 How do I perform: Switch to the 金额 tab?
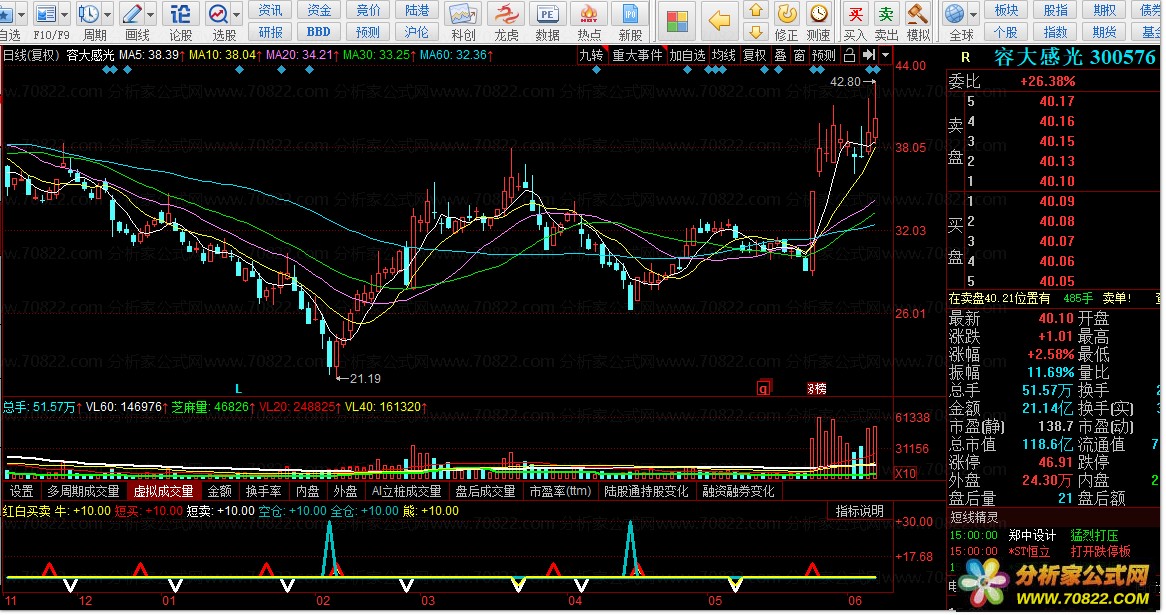(x=219, y=491)
